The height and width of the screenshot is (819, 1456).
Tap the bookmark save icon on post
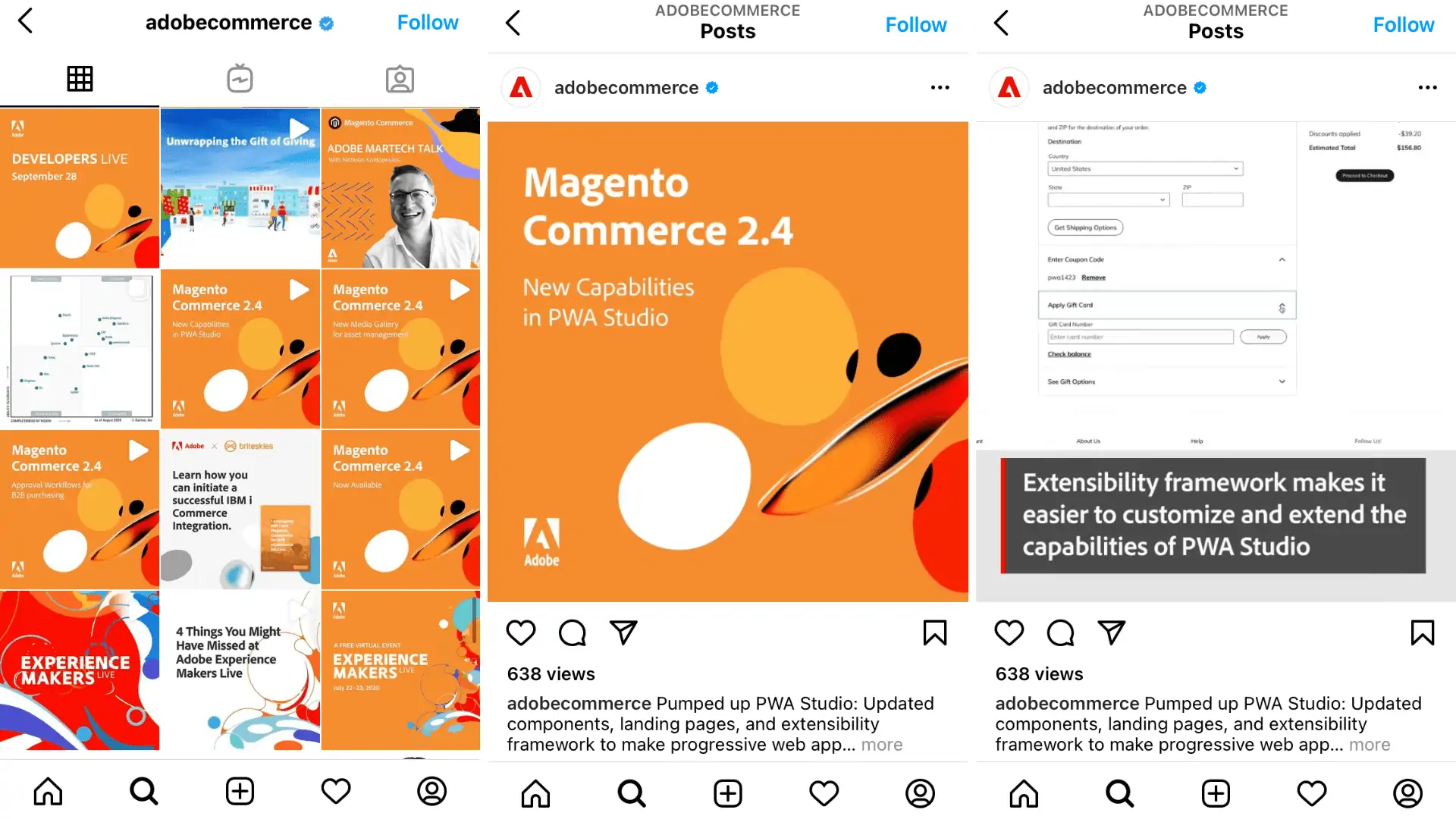935,633
